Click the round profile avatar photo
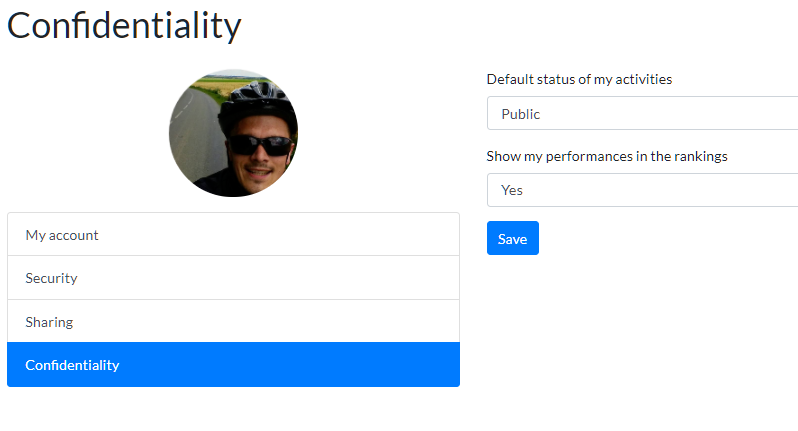 233,133
